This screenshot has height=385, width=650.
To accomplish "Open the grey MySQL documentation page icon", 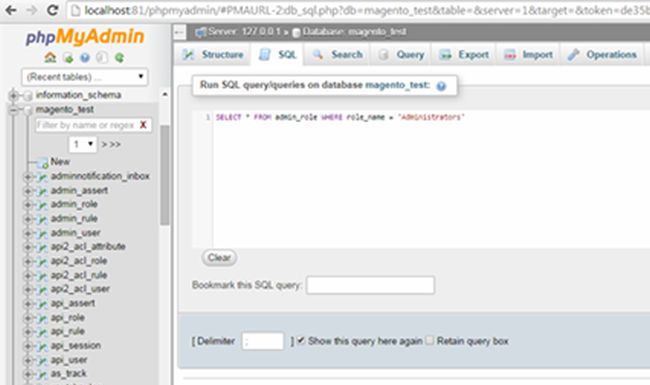I will coord(102,58).
